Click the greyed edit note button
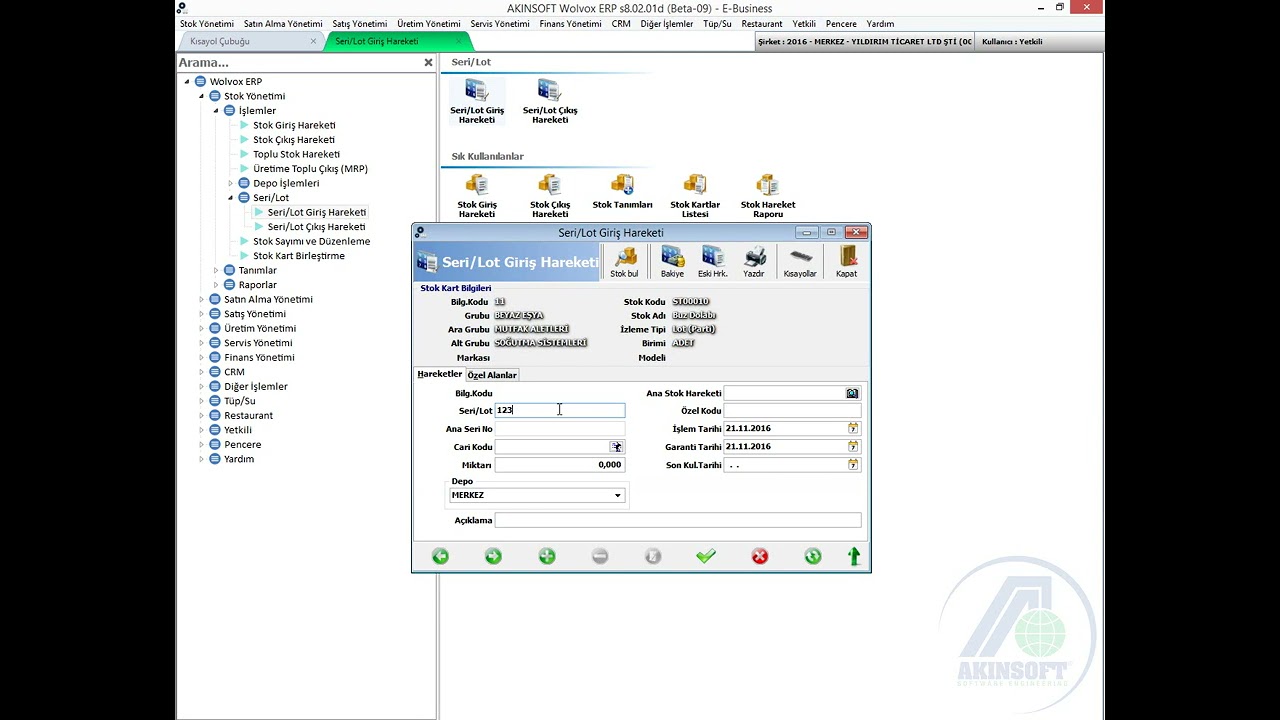Screen dimensions: 1280x720 point(653,556)
